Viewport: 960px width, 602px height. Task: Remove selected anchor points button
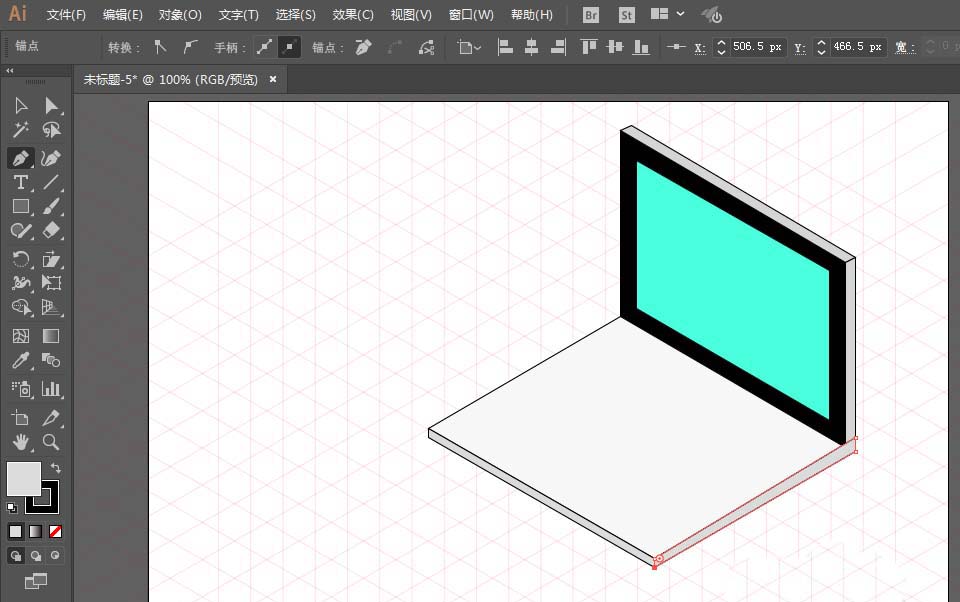coord(364,47)
